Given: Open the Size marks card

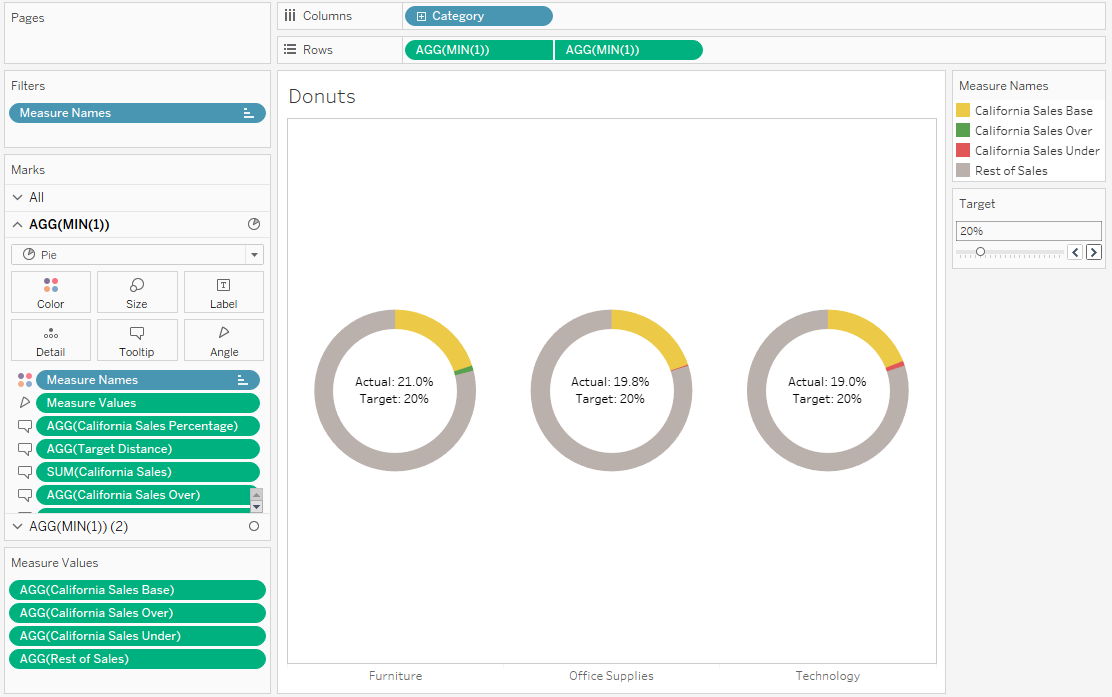Looking at the screenshot, I should [x=137, y=292].
